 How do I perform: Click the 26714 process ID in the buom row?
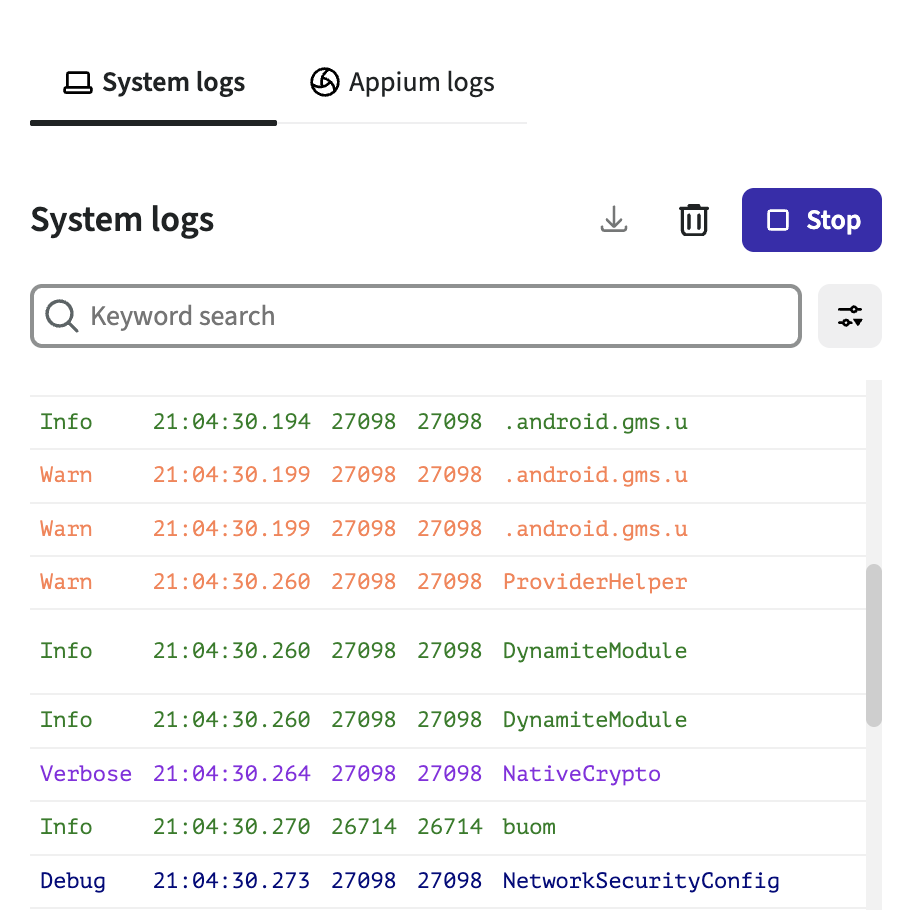click(x=364, y=827)
